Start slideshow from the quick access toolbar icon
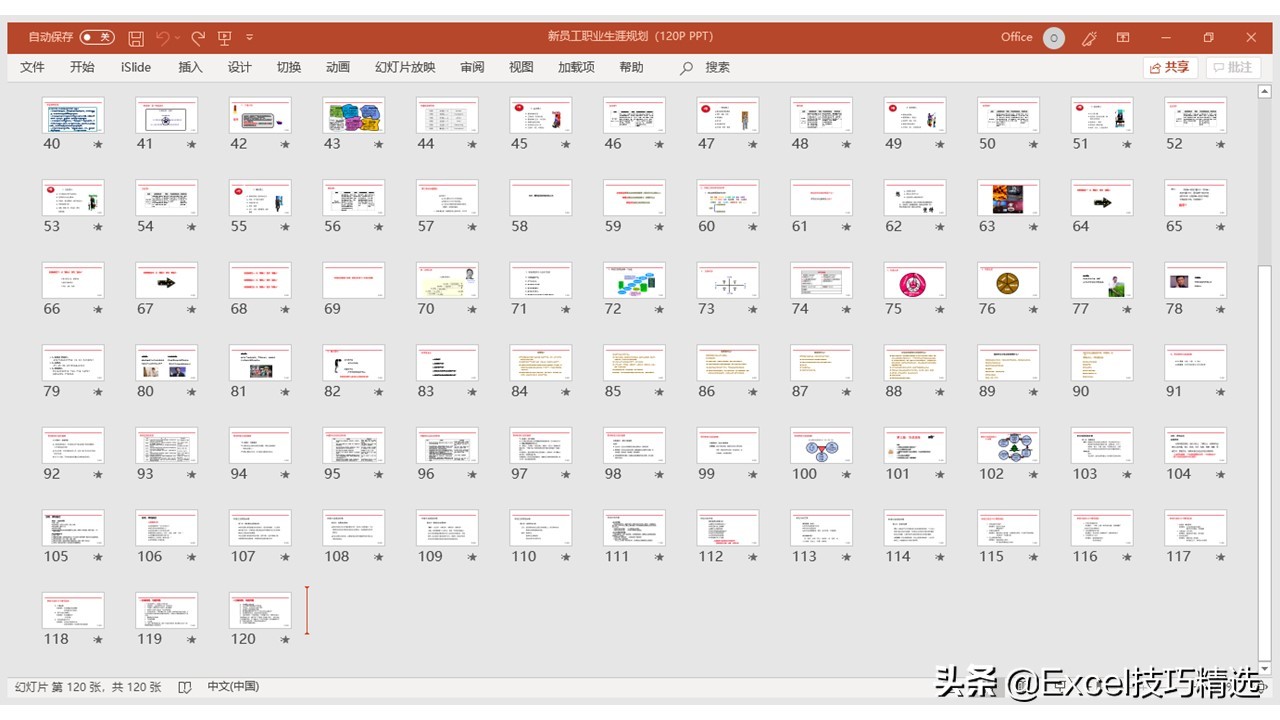This screenshot has width=1280, height=720. (225, 36)
